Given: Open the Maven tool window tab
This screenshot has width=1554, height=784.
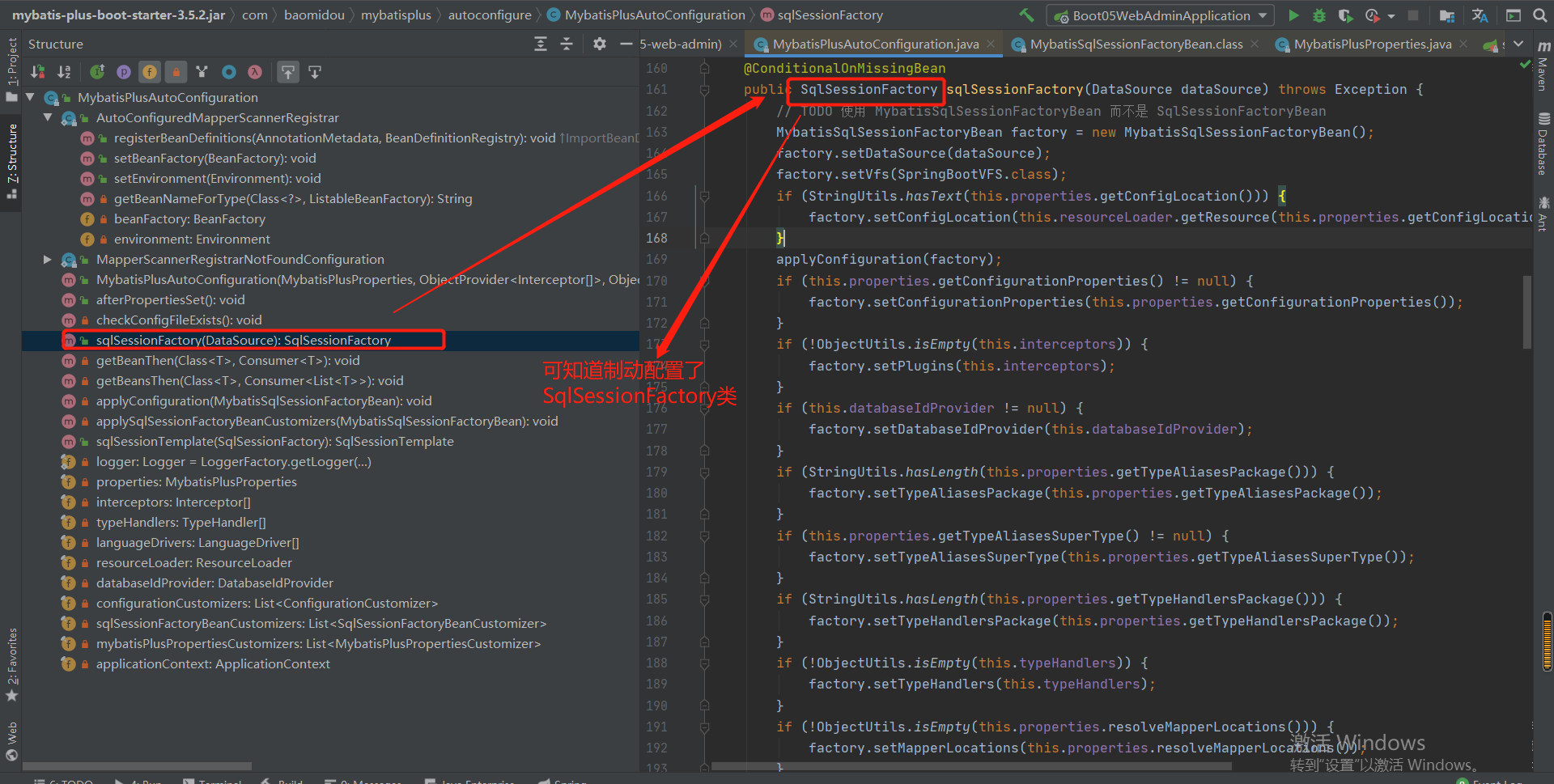Looking at the screenshot, I should (x=1543, y=66).
